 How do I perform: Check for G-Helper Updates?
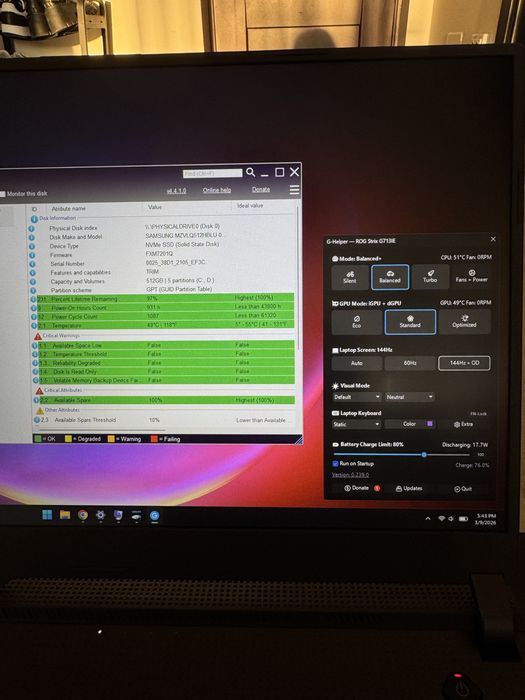coord(409,488)
